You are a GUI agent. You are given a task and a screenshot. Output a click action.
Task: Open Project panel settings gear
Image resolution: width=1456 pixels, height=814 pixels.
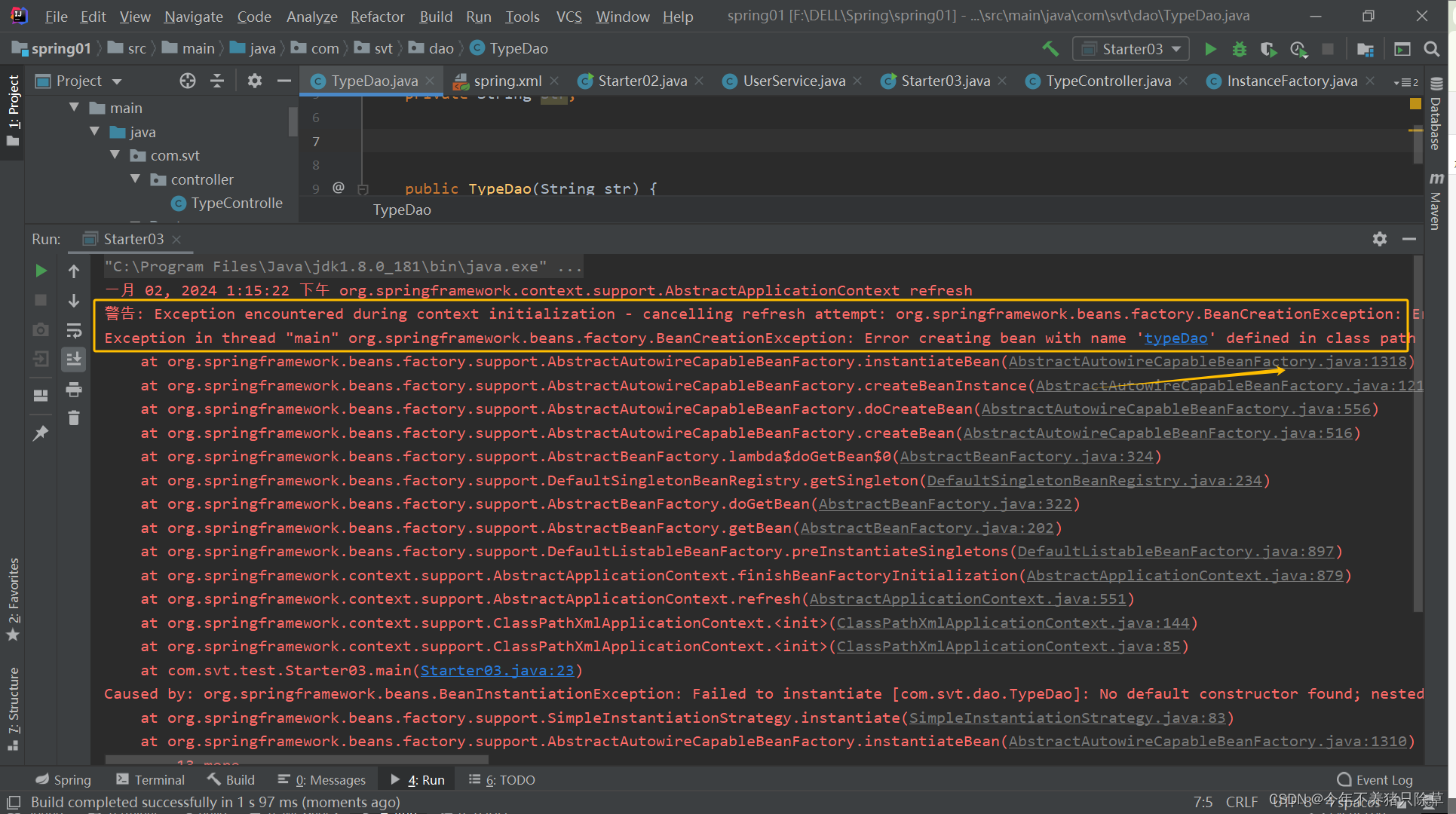(x=255, y=81)
